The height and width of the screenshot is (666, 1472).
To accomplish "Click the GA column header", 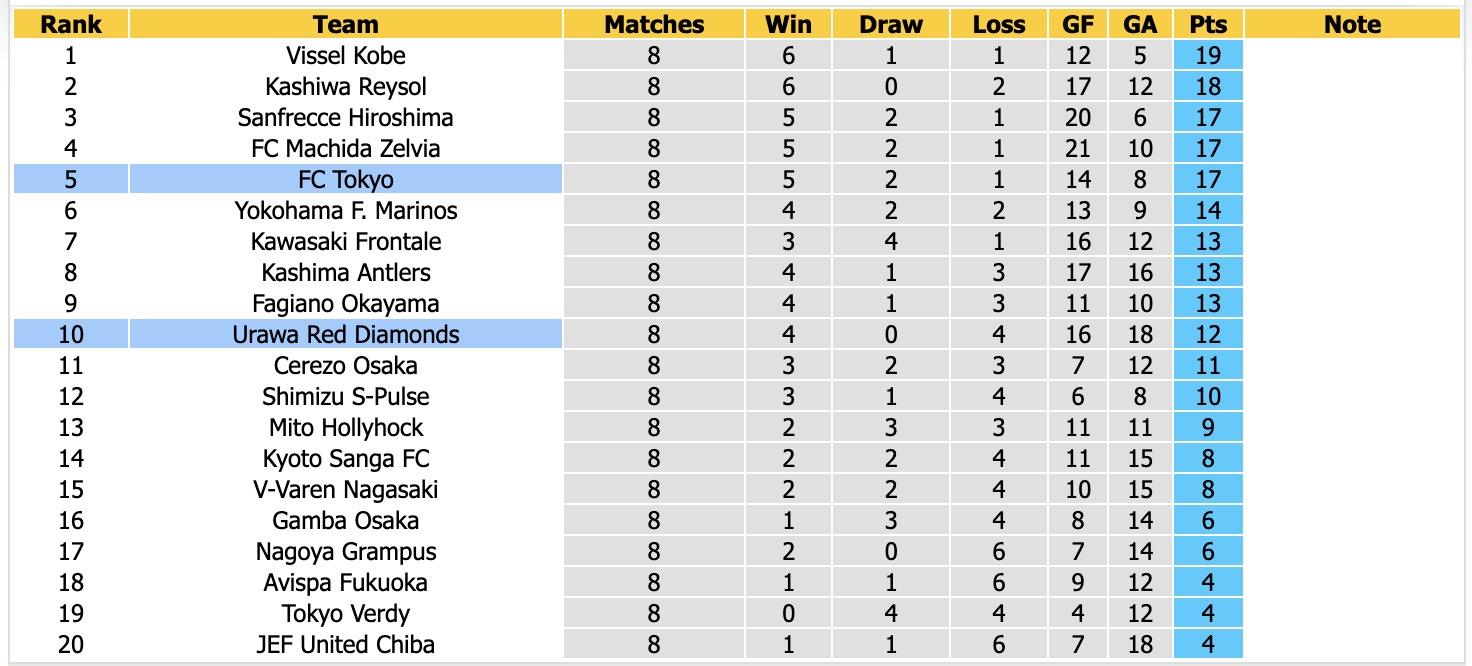I will [1141, 25].
